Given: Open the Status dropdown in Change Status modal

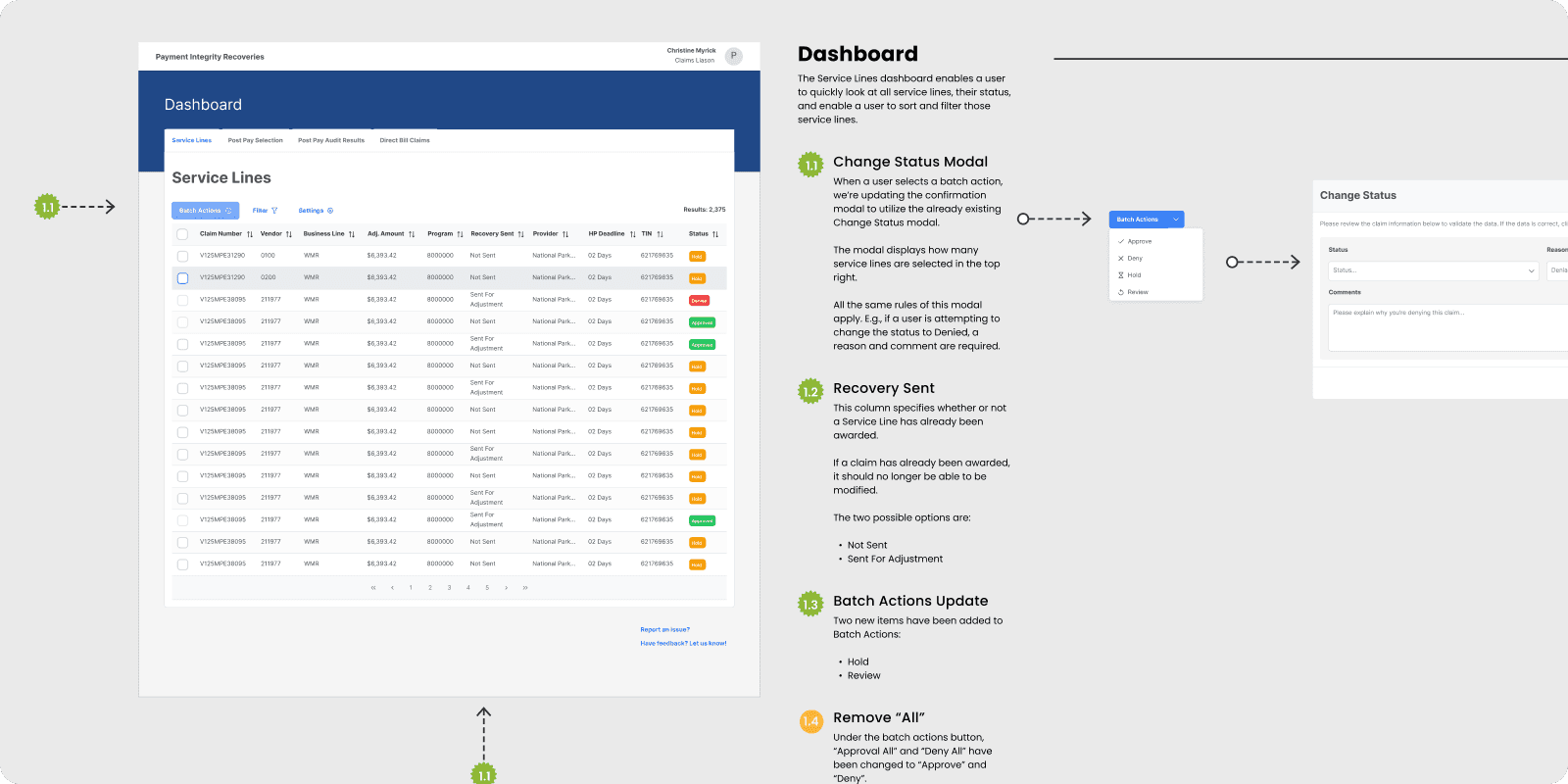Looking at the screenshot, I should (1433, 270).
